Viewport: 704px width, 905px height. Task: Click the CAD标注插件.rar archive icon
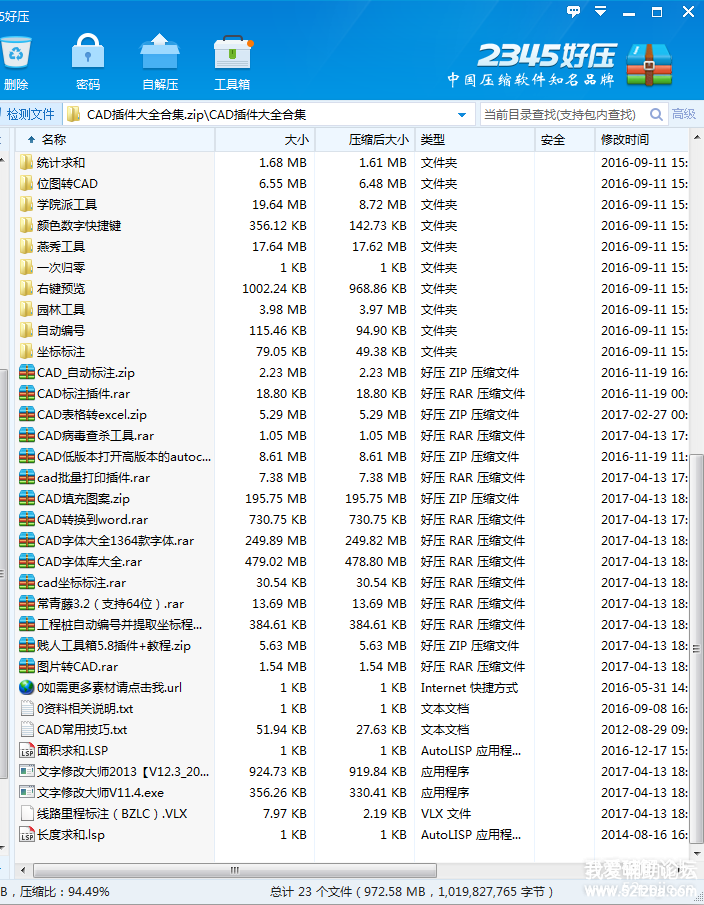pos(27,394)
